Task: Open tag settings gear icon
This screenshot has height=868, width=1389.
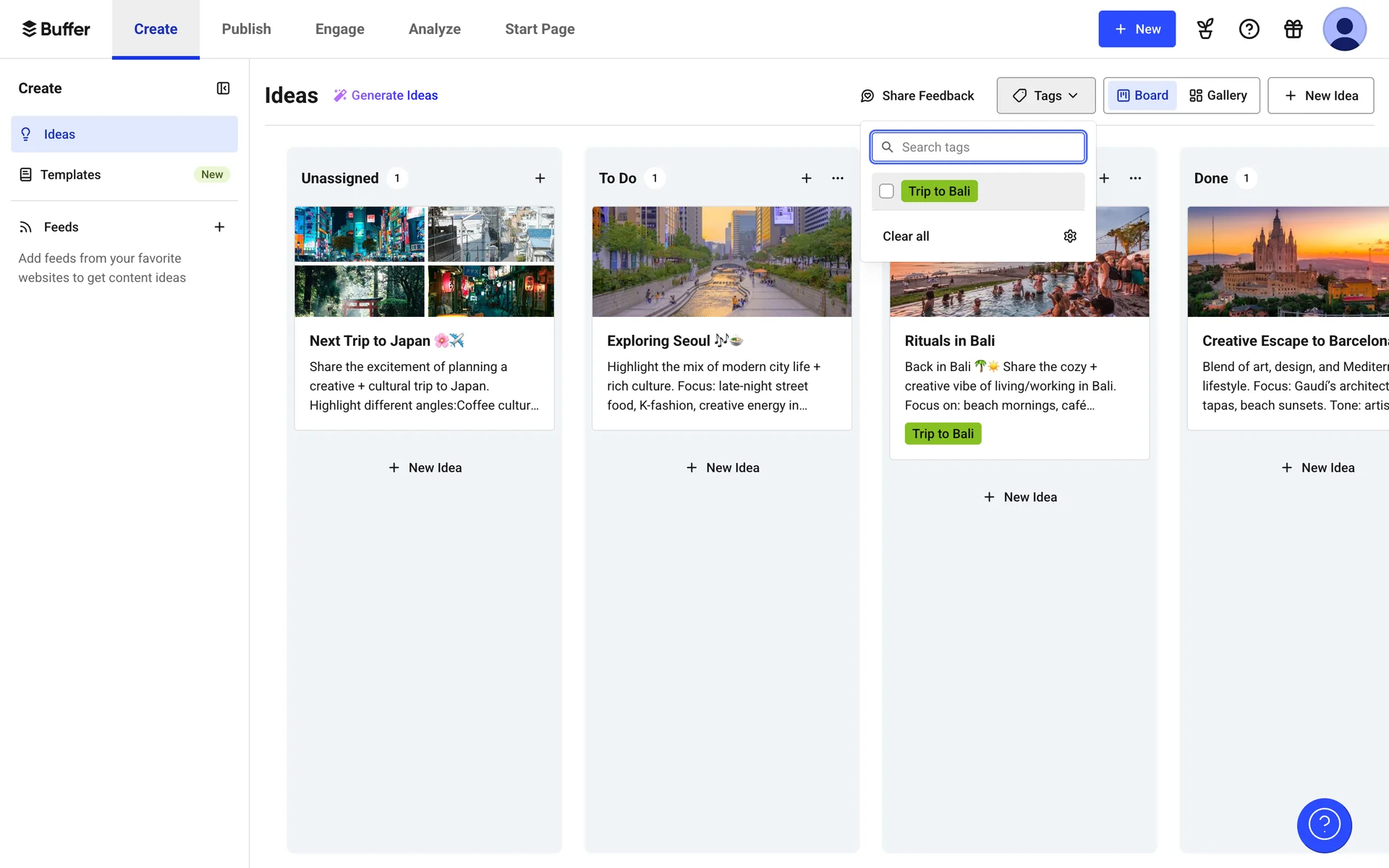Action: (1070, 237)
